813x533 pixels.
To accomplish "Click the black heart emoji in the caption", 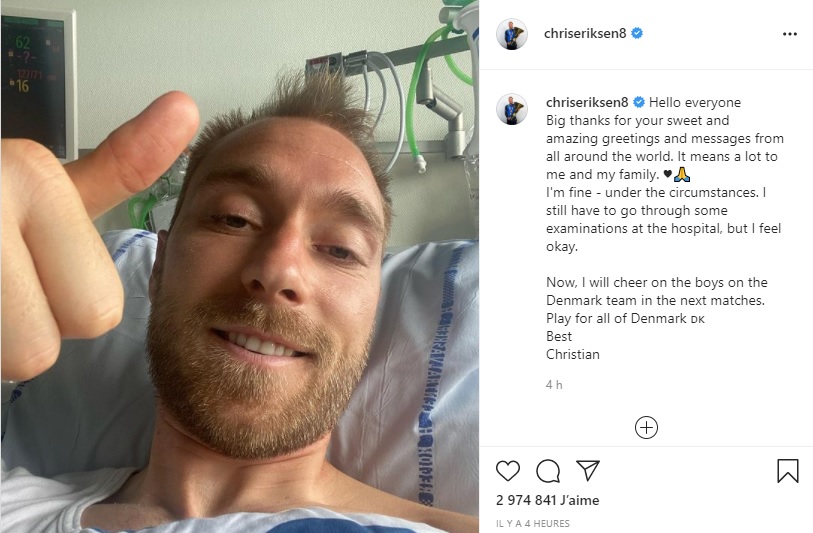I will pyautogui.click(x=668, y=175).
